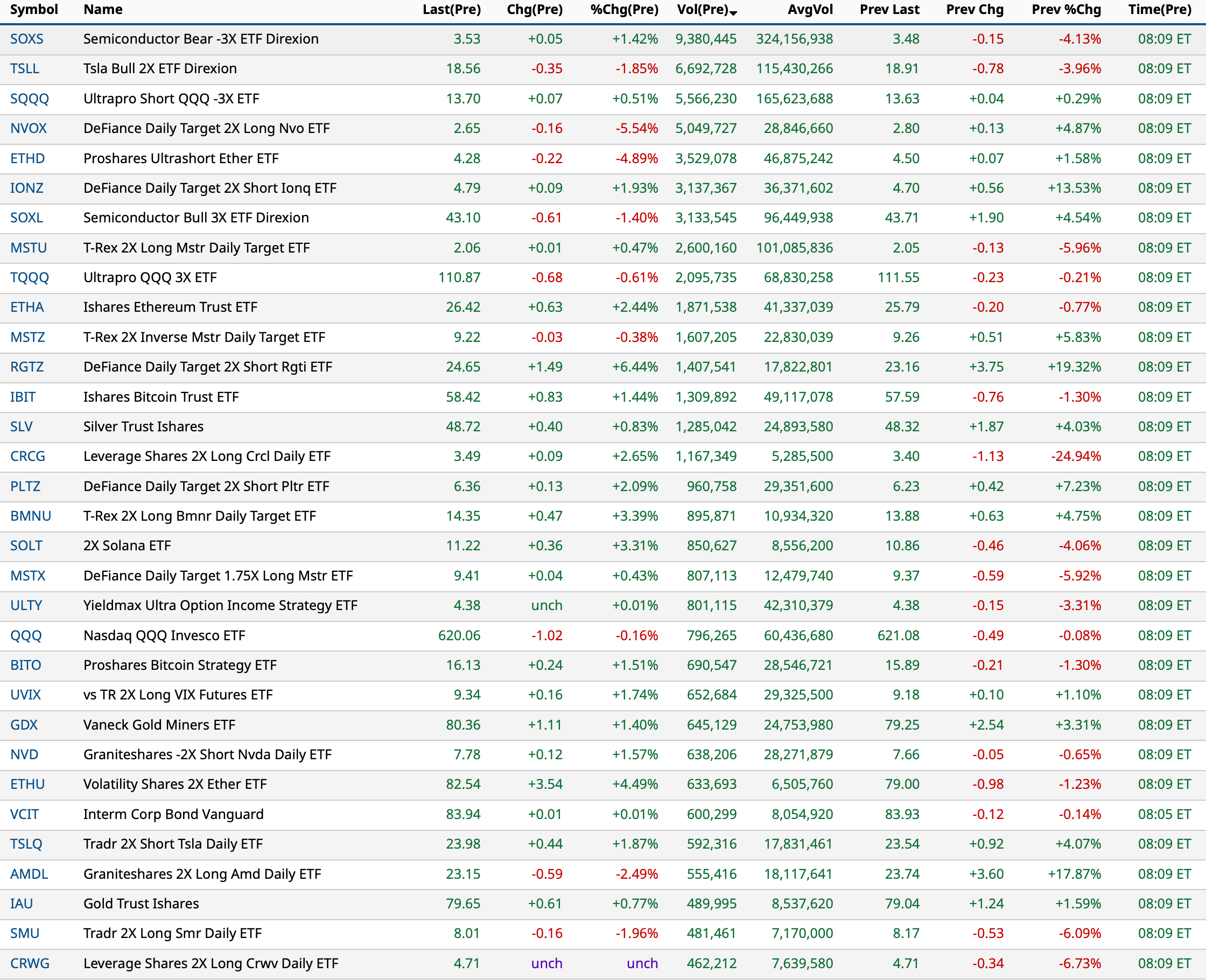This screenshot has width=1206, height=980.
Task: Open the CRWG symbol link
Action: [x=30, y=964]
